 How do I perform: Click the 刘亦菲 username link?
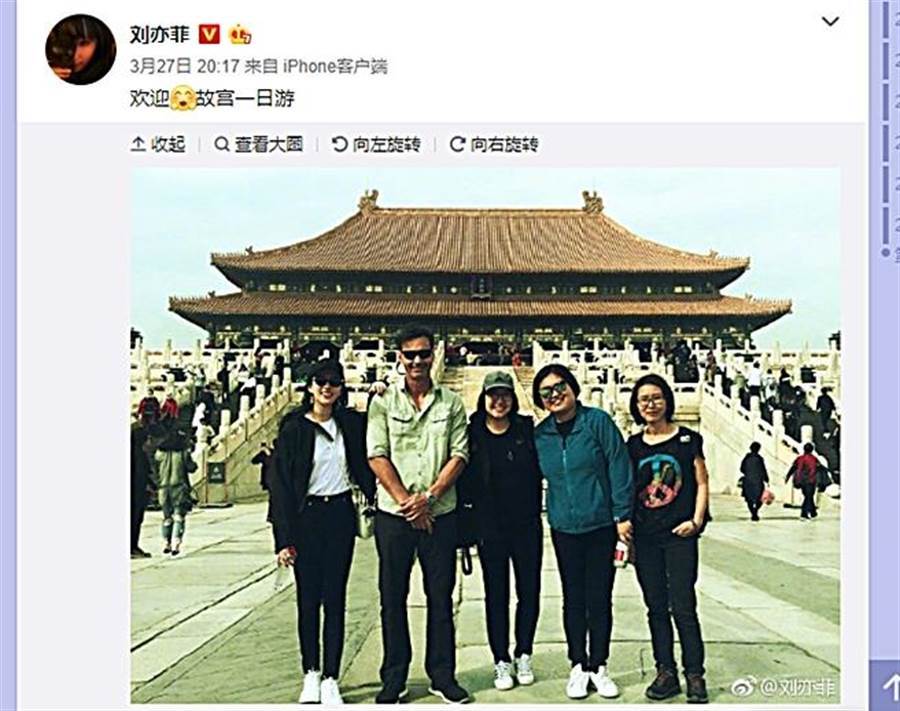160,35
